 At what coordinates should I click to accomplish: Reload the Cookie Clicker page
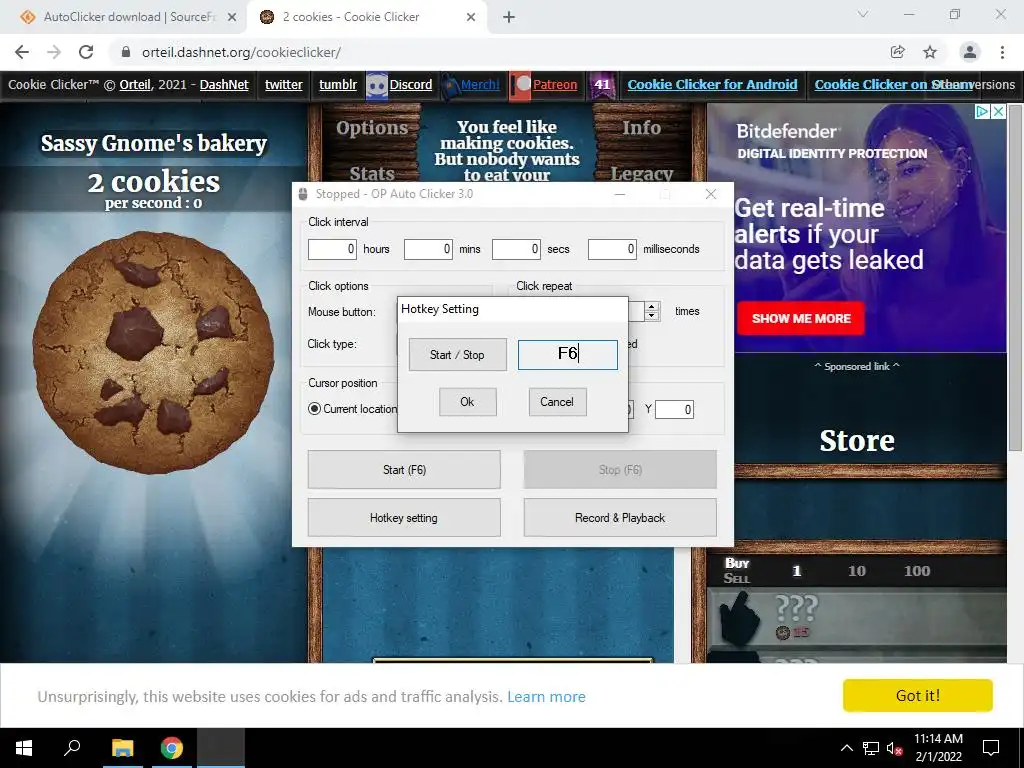86,52
